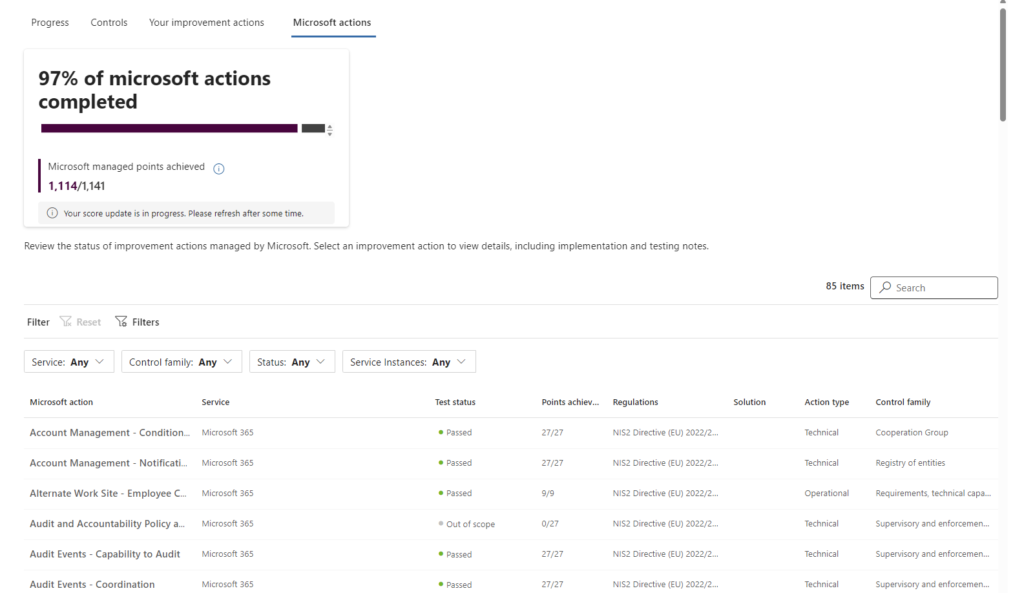The width and height of the screenshot is (1024, 593).
Task: Click the info icon in the score update notice
Action: (x=52, y=213)
